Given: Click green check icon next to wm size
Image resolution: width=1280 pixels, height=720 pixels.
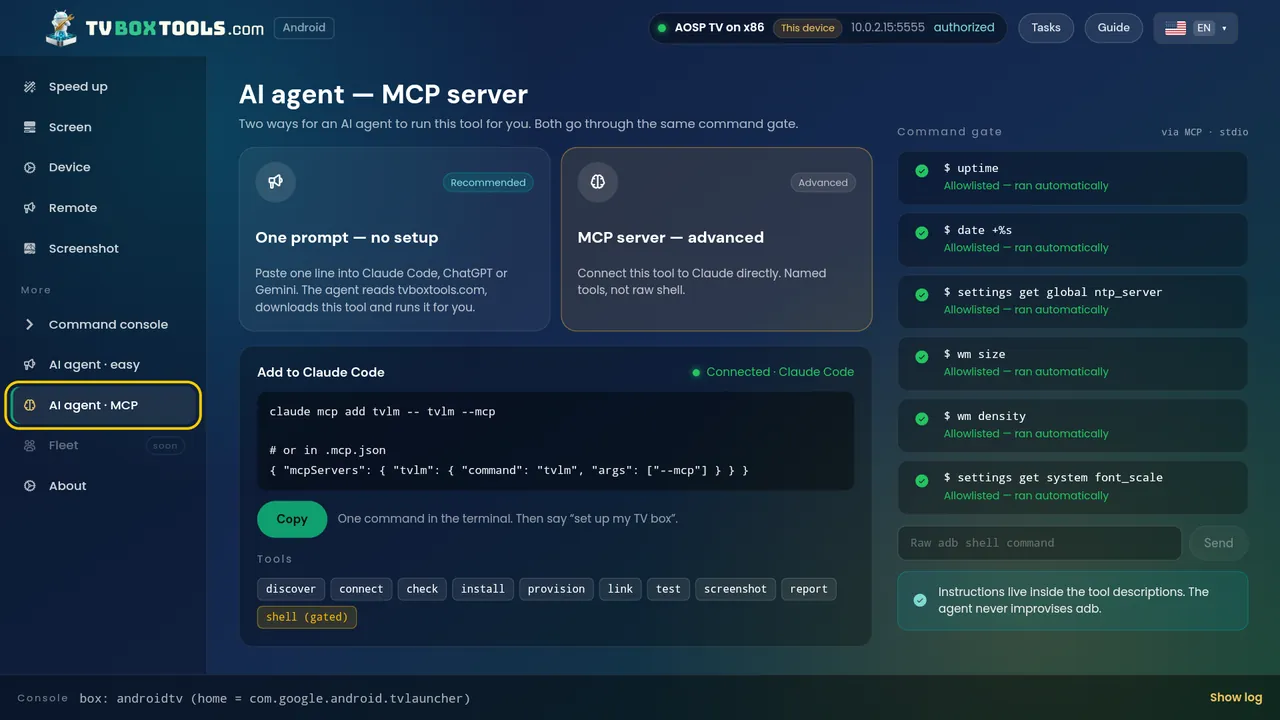Looking at the screenshot, I should (x=922, y=357).
